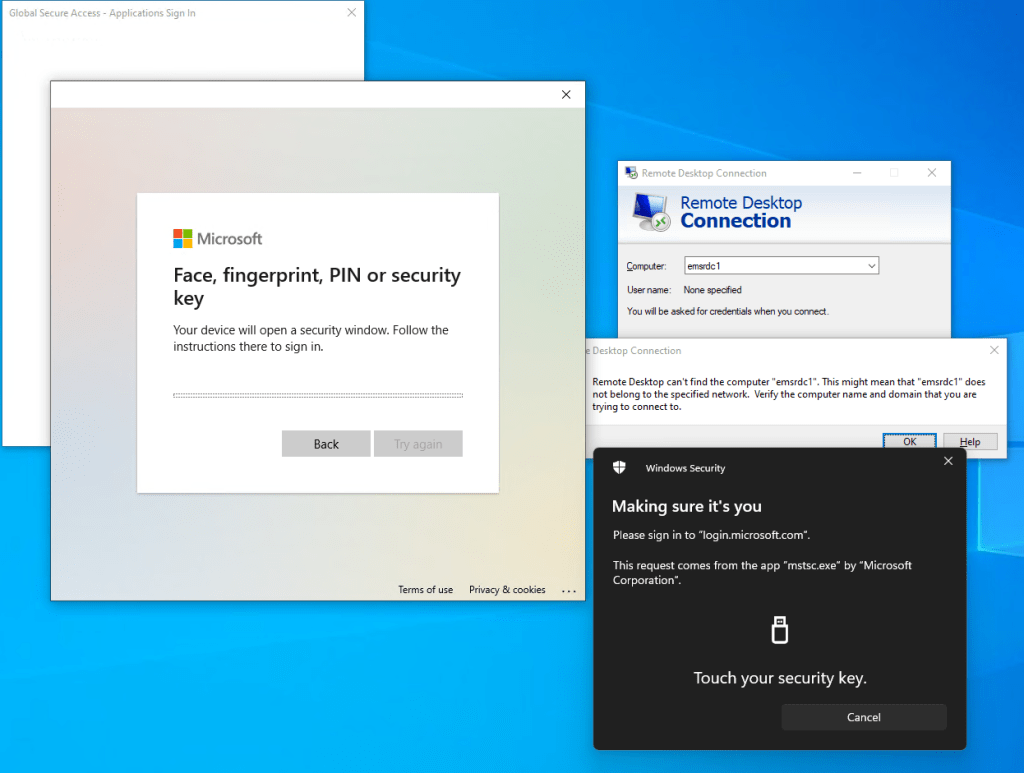
Task: Click the Try again button
Action: pyautogui.click(x=418, y=444)
